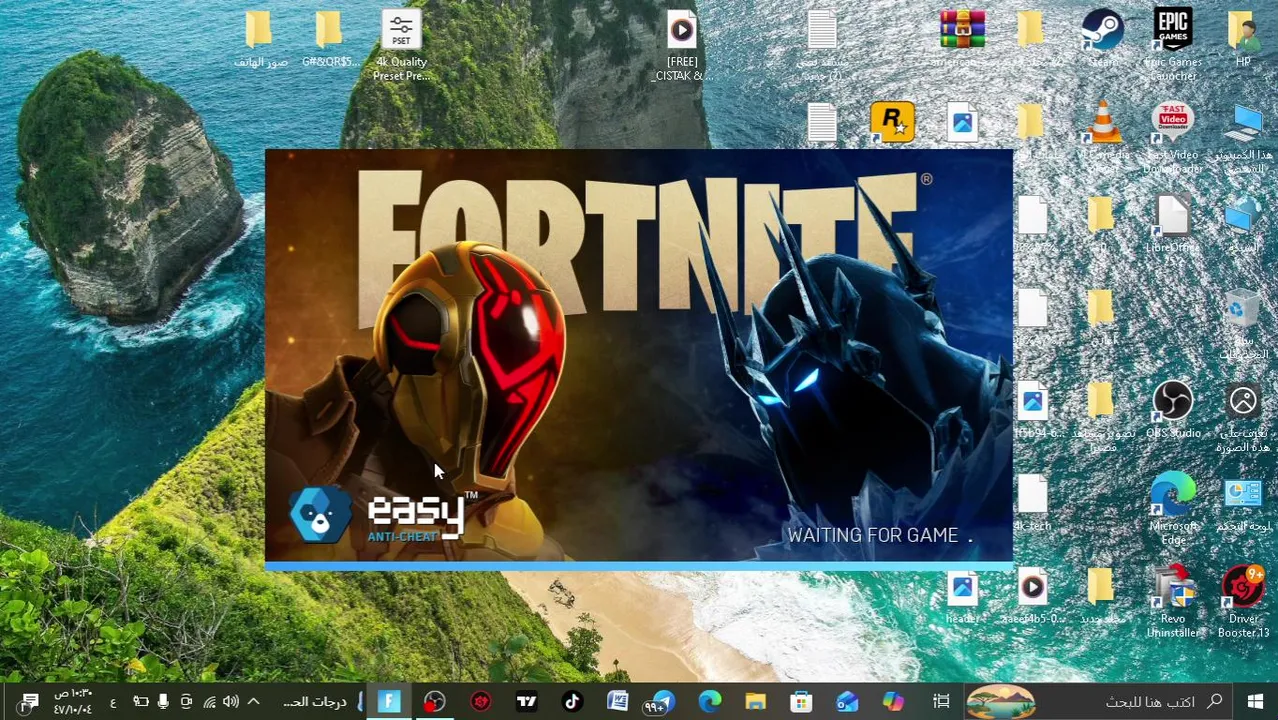Open the Network desktop icon
Screen dimensions: 1278x720
pos(1243,222)
